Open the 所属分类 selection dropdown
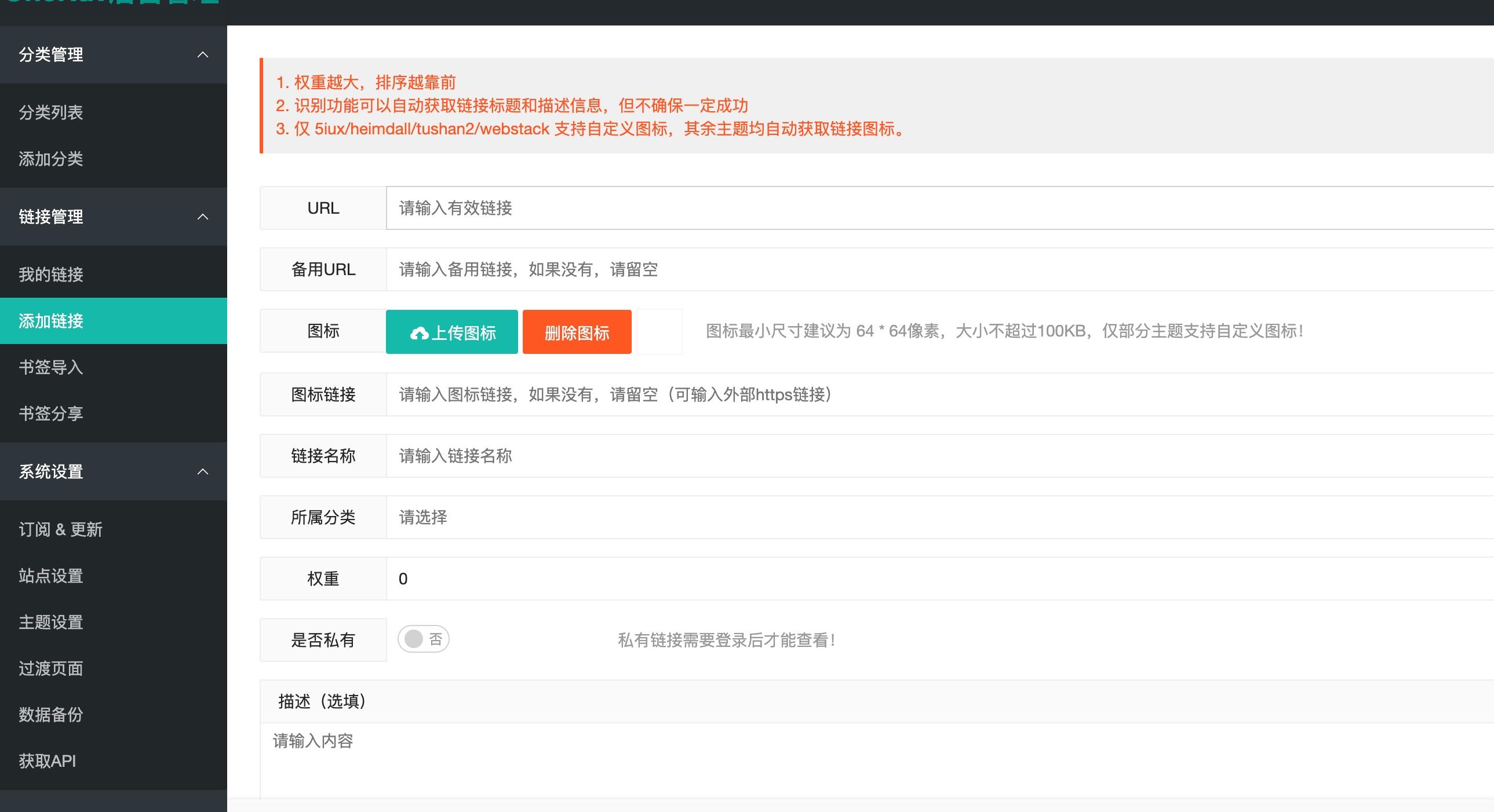1494x812 pixels. click(638, 518)
